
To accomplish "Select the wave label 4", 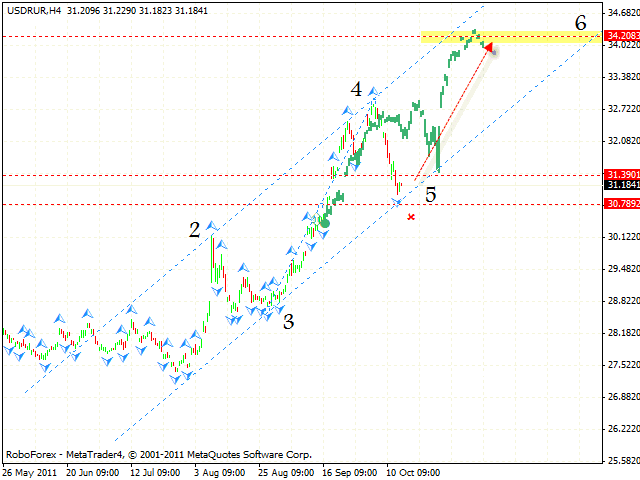I will coord(356,90).
